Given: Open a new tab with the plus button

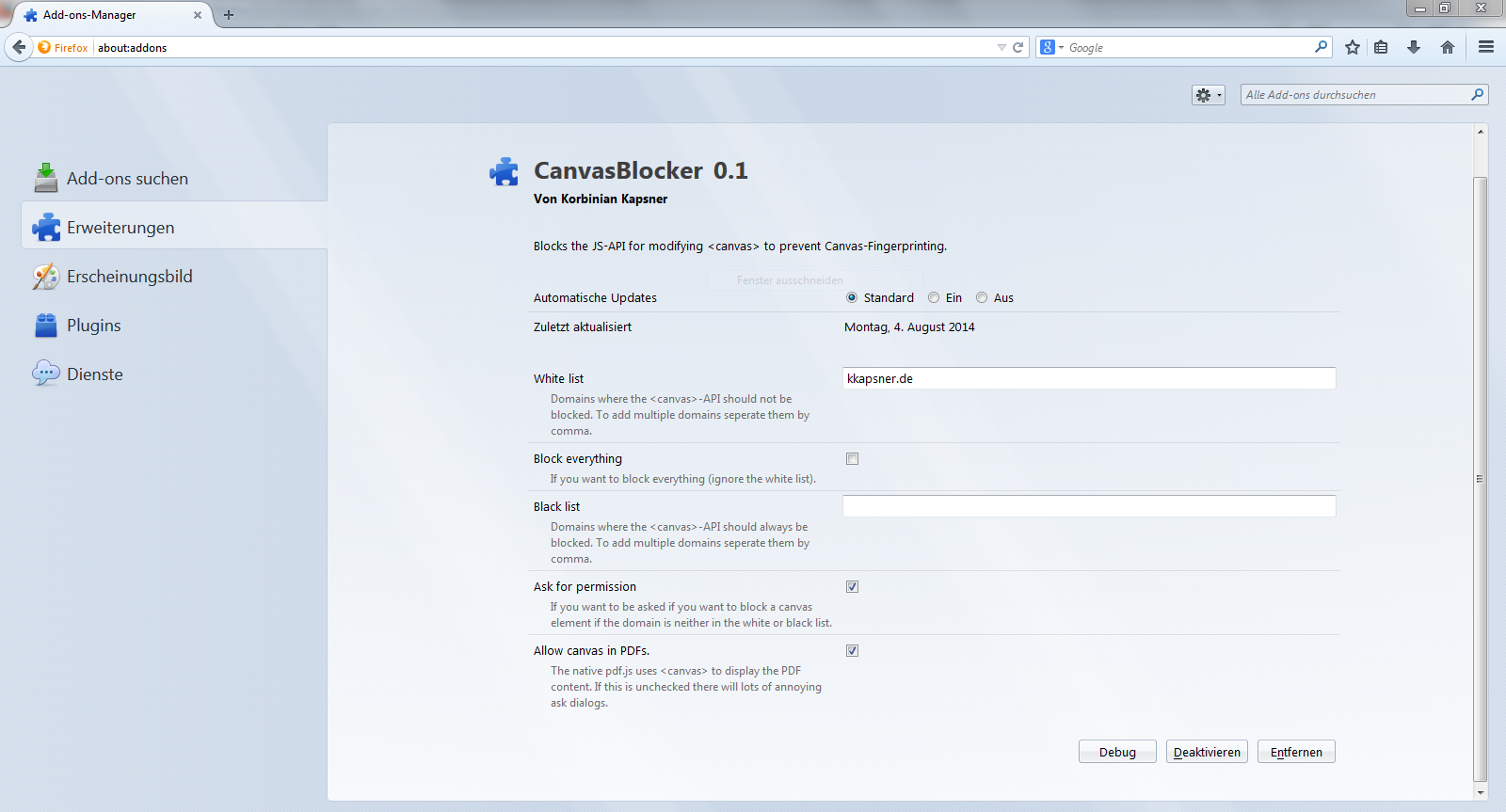Looking at the screenshot, I should tap(229, 15).
